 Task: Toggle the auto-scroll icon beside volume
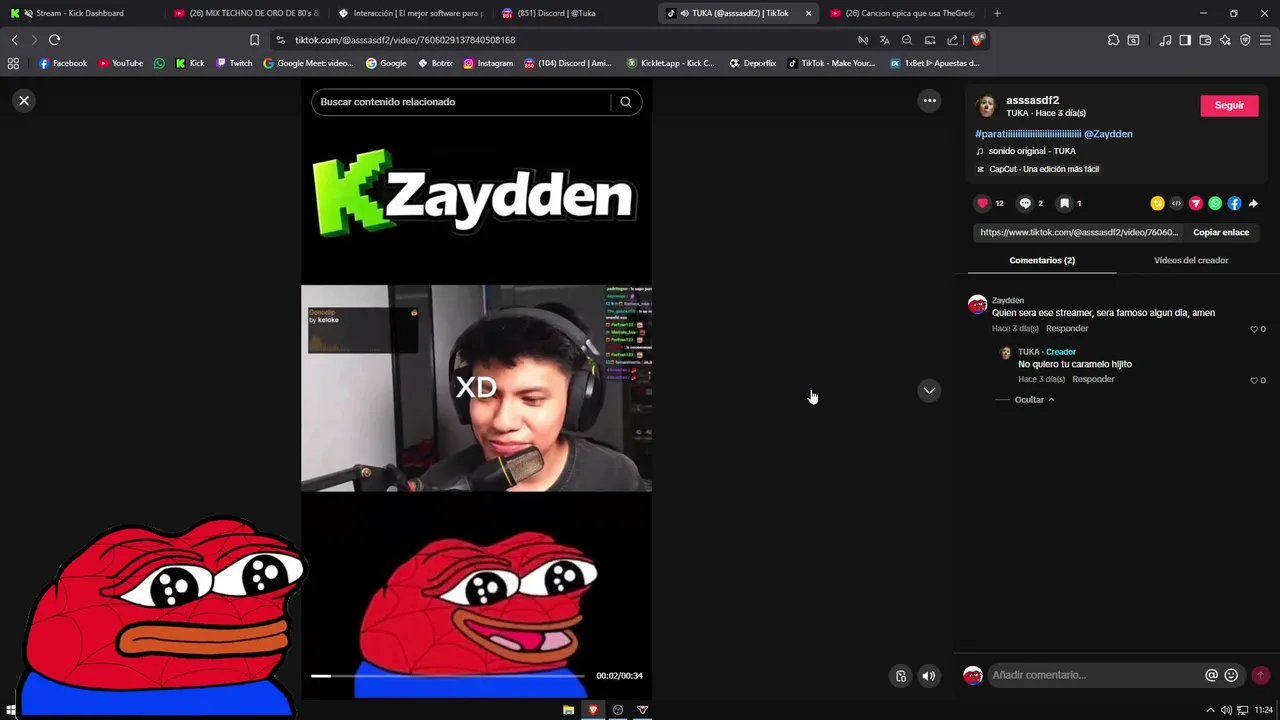(x=901, y=676)
